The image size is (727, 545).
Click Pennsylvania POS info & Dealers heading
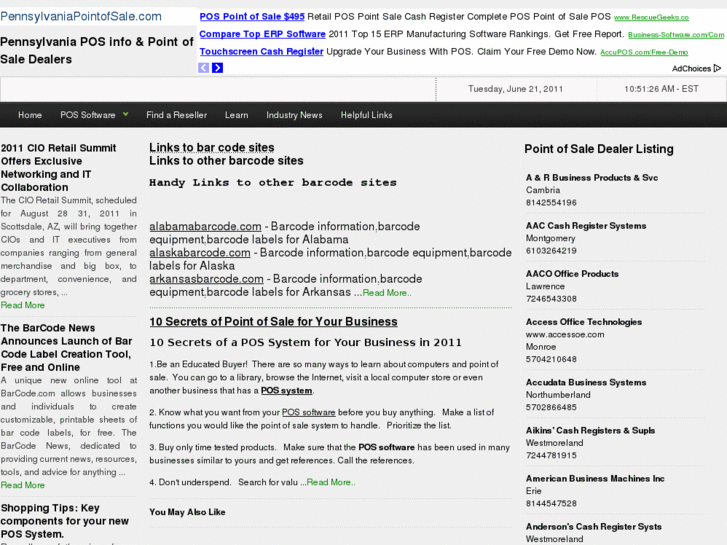[96, 51]
